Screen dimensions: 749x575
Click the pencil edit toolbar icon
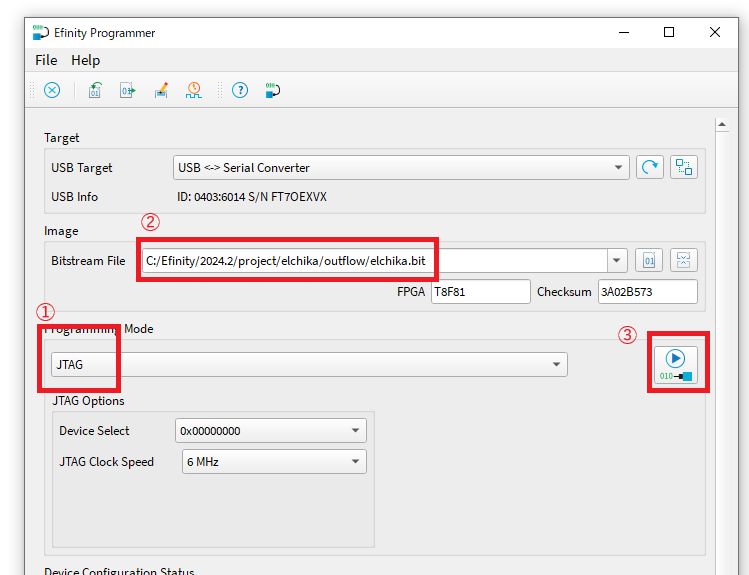click(x=161, y=90)
